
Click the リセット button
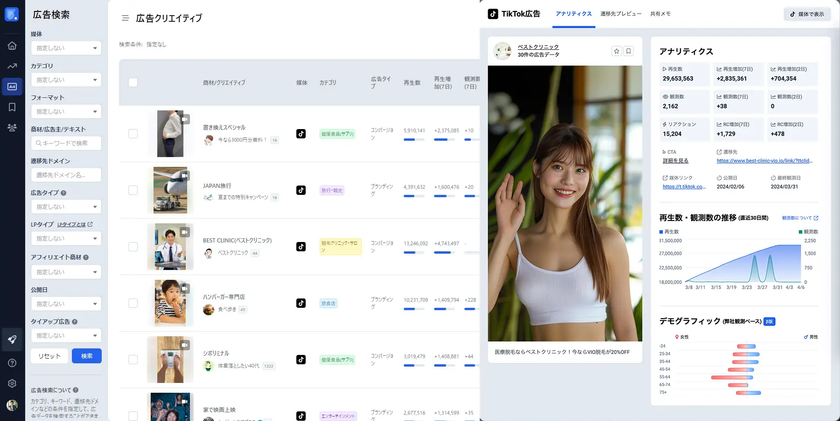[49, 356]
